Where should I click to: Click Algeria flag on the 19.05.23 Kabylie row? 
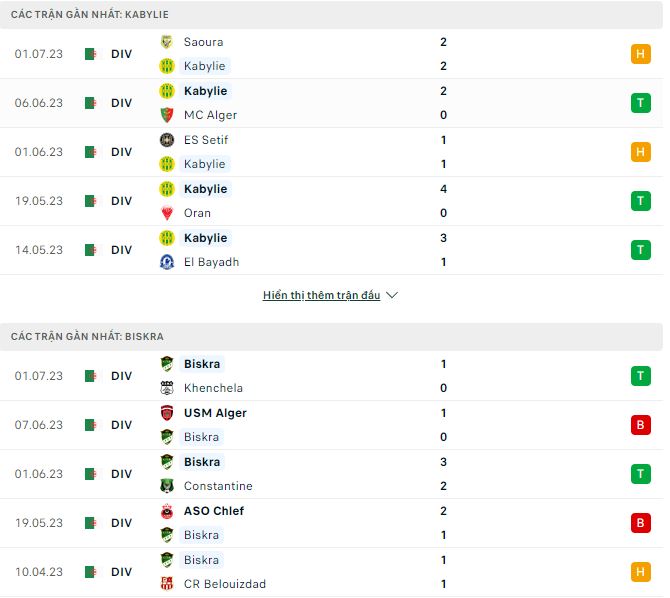(92, 201)
